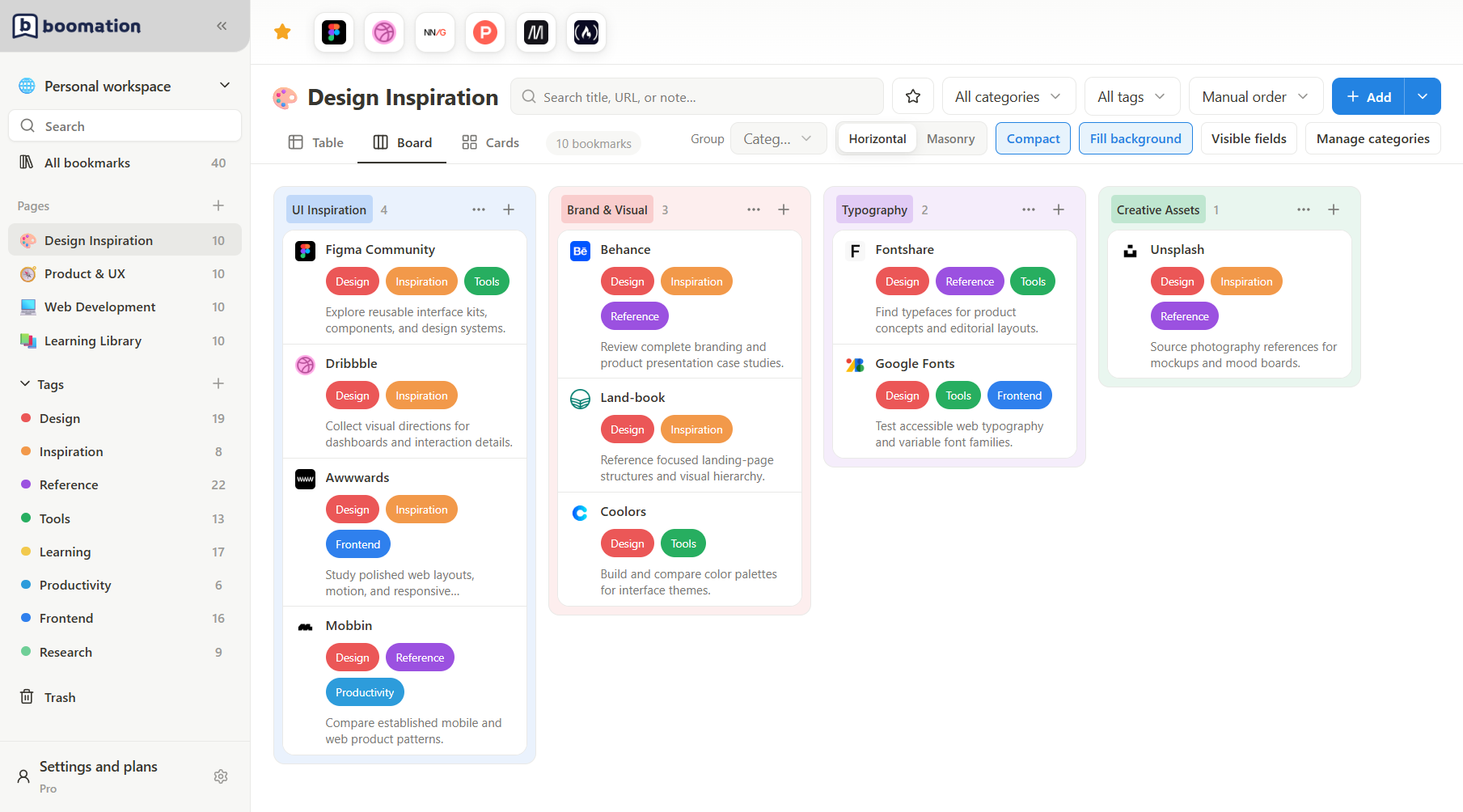Open All bookmarks in the sidebar
The image size is (1463, 812).
click(125, 163)
